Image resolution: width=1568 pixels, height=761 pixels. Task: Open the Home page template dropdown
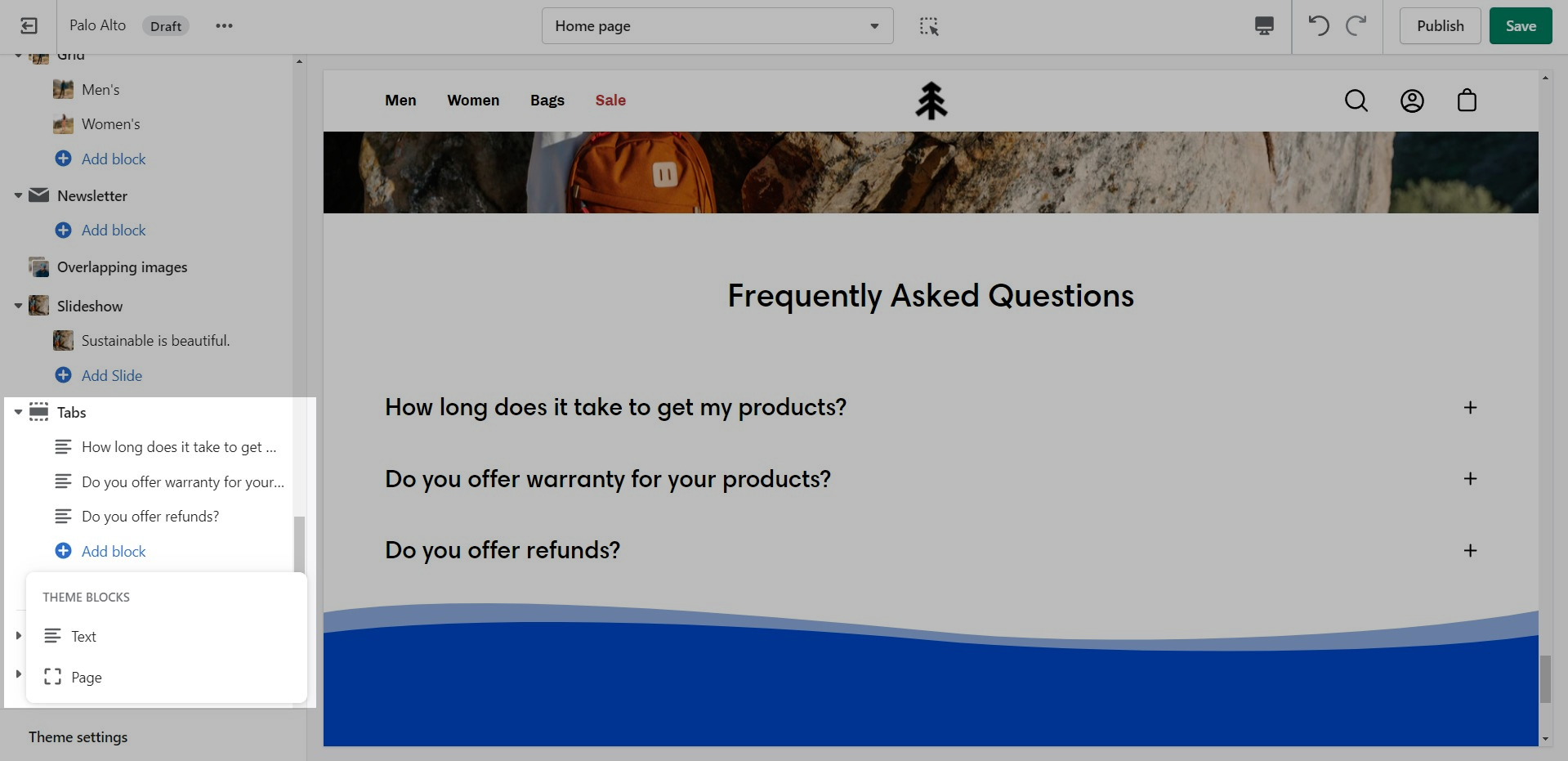click(717, 26)
